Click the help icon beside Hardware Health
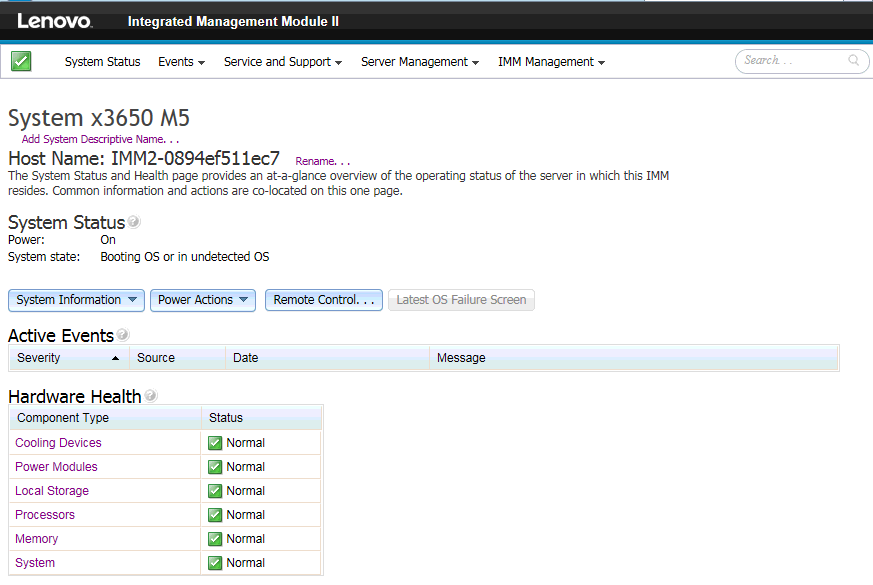The height and width of the screenshot is (585, 873). click(150, 395)
